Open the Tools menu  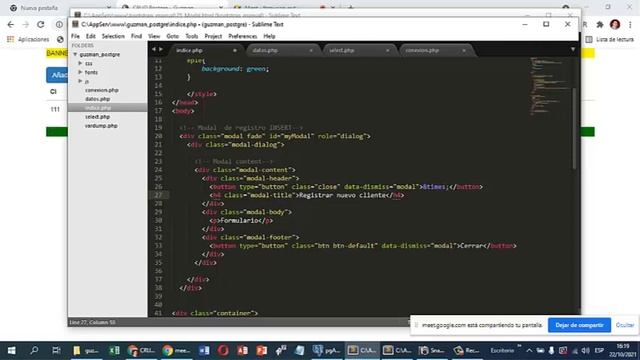[191, 36]
